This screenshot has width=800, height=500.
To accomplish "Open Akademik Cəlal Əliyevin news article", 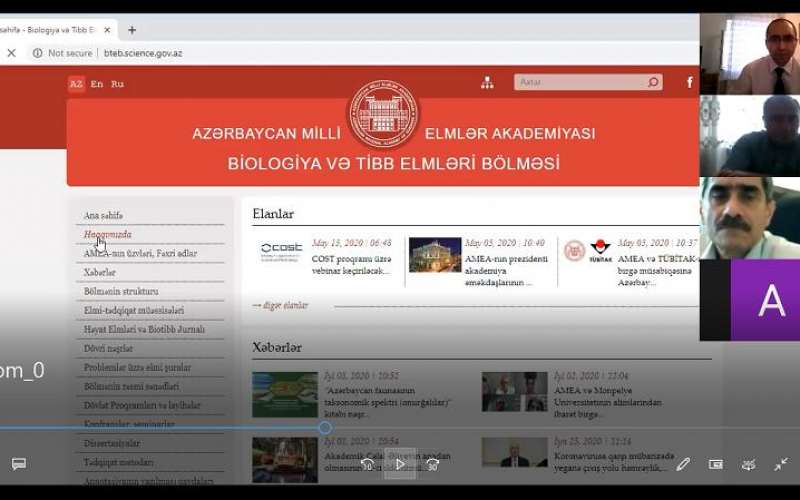I will point(388,461).
